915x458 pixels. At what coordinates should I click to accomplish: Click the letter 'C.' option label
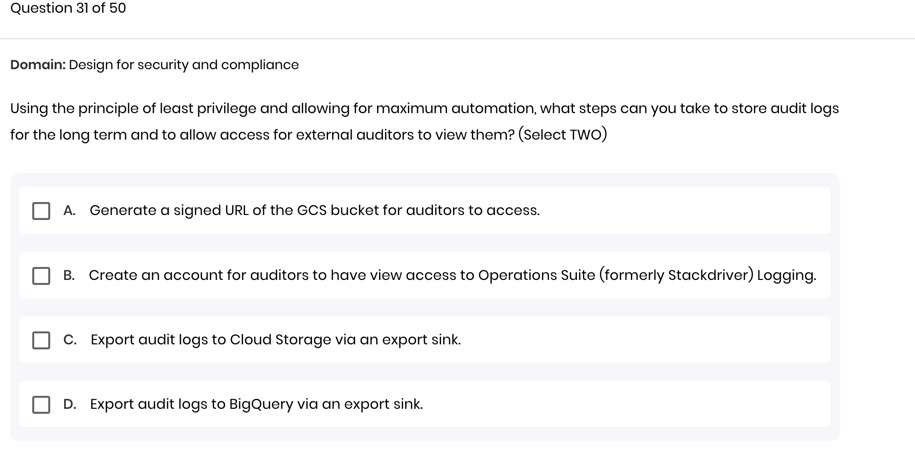(70, 340)
